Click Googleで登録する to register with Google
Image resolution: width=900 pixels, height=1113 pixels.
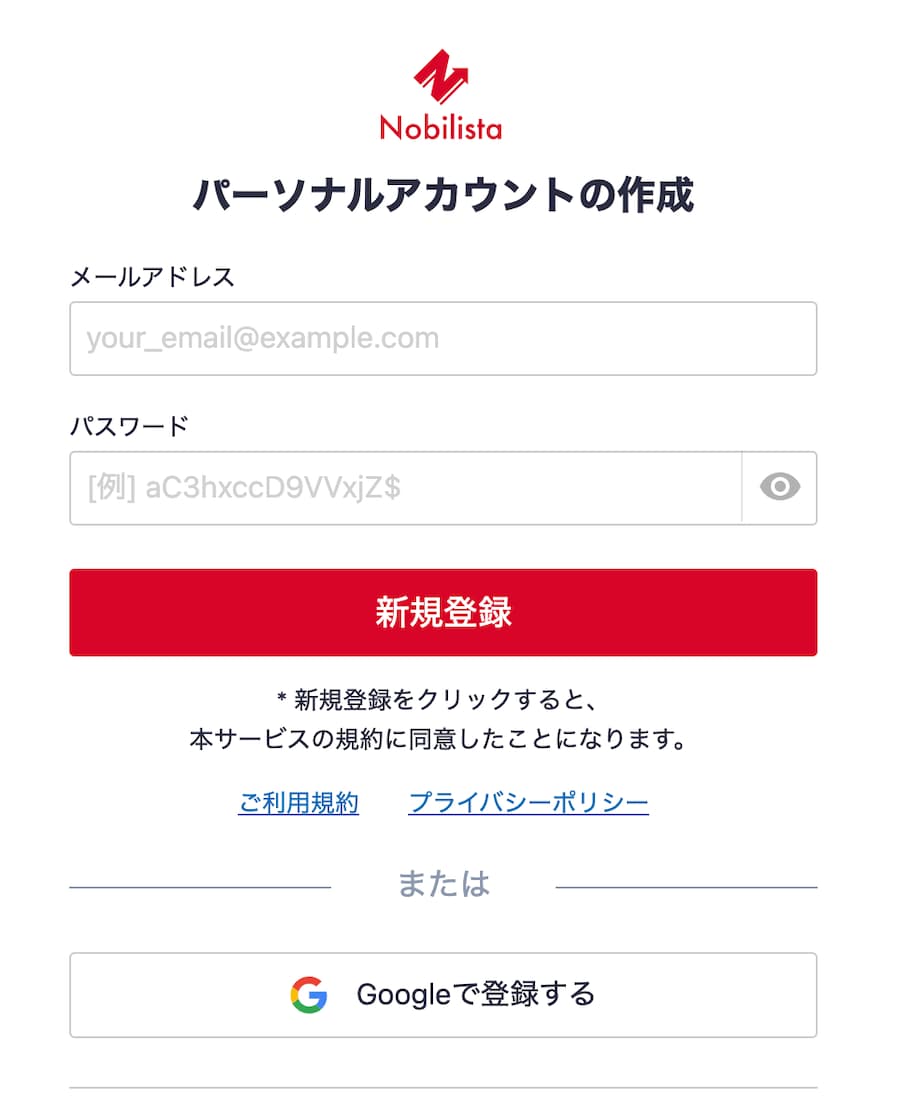[x=443, y=994]
